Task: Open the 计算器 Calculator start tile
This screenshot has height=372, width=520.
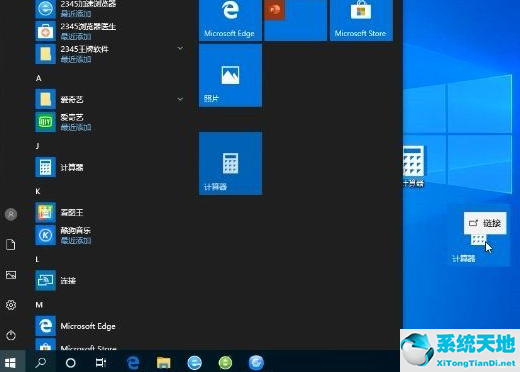Action: click(230, 163)
